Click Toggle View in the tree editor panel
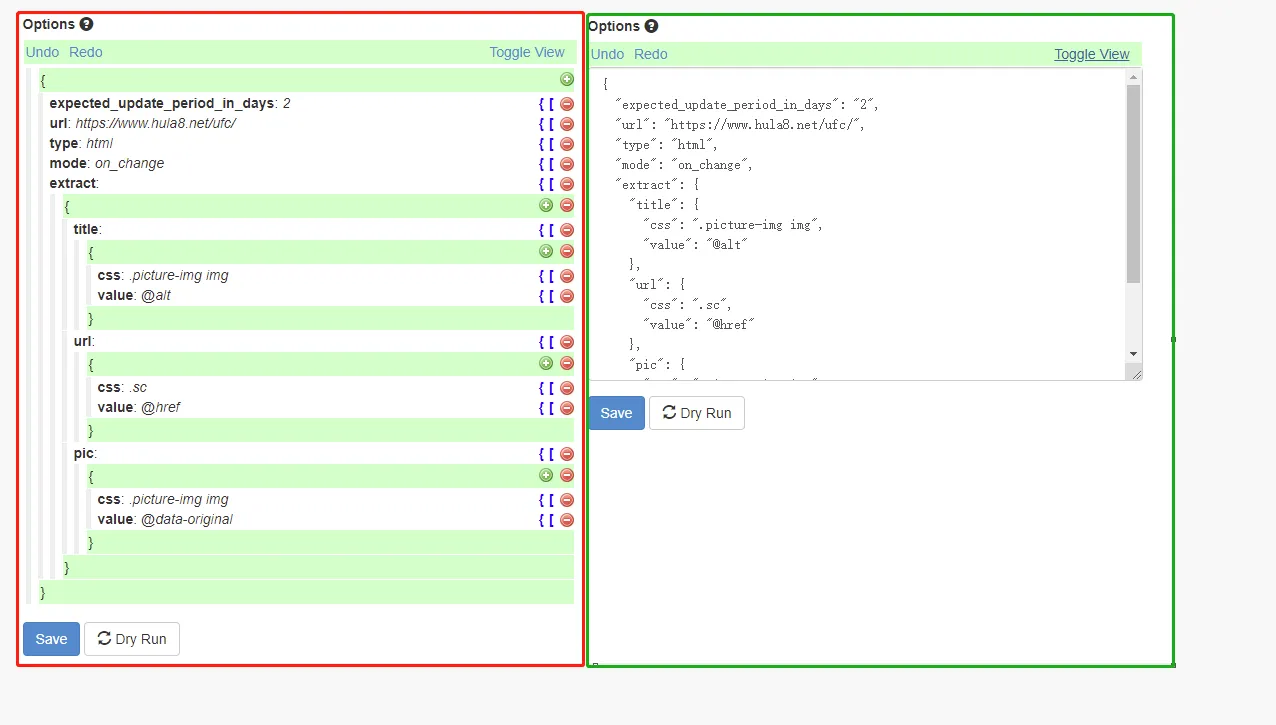1276x725 pixels. pos(526,52)
